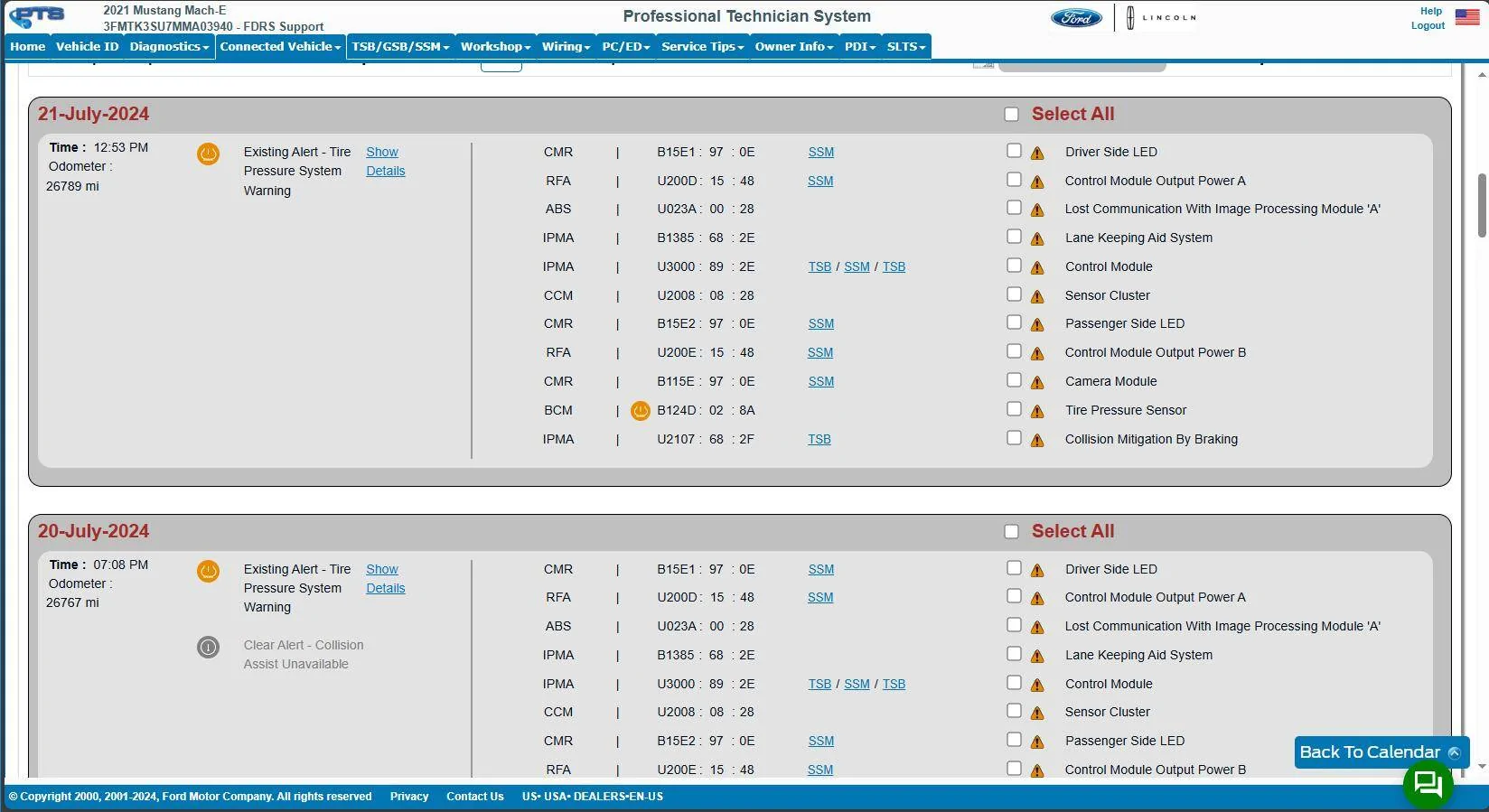This screenshot has width=1489, height=812.
Task: Open the Vehicle ID tab
Action: pos(87,47)
